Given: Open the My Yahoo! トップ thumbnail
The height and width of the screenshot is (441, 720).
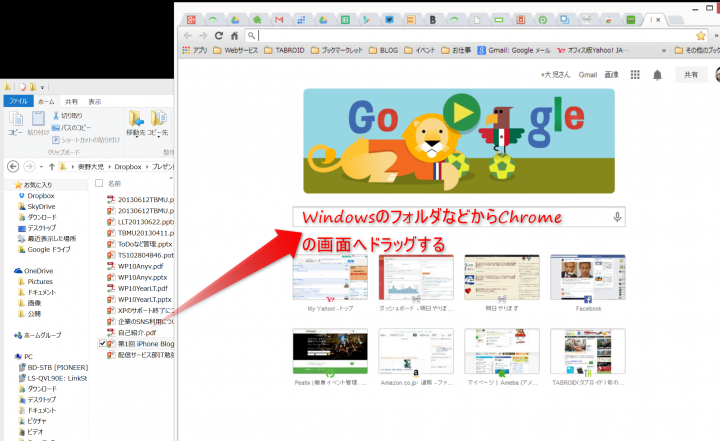Looking at the screenshot, I should (x=330, y=278).
